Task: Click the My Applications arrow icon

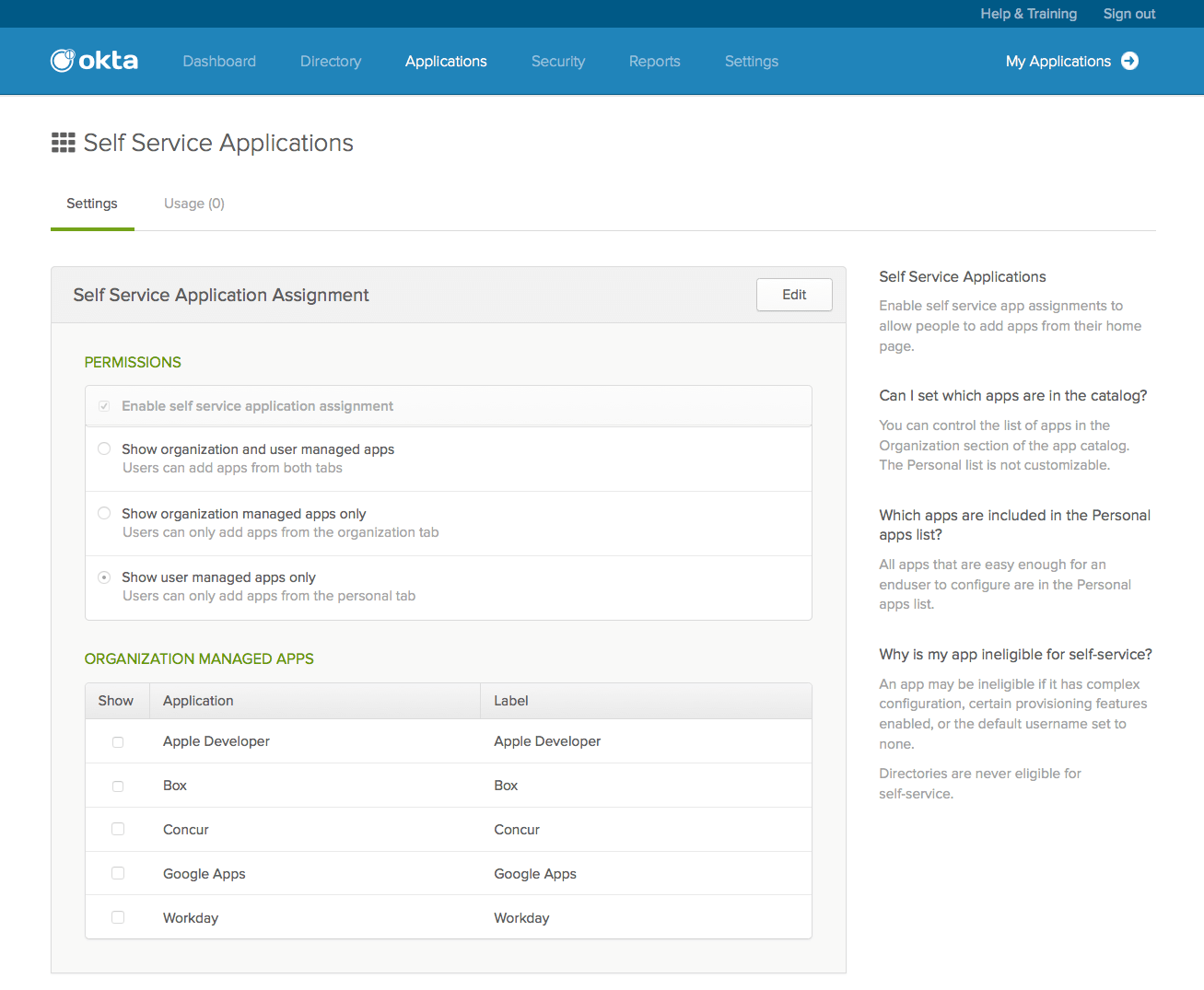Action: (1129, 61)
